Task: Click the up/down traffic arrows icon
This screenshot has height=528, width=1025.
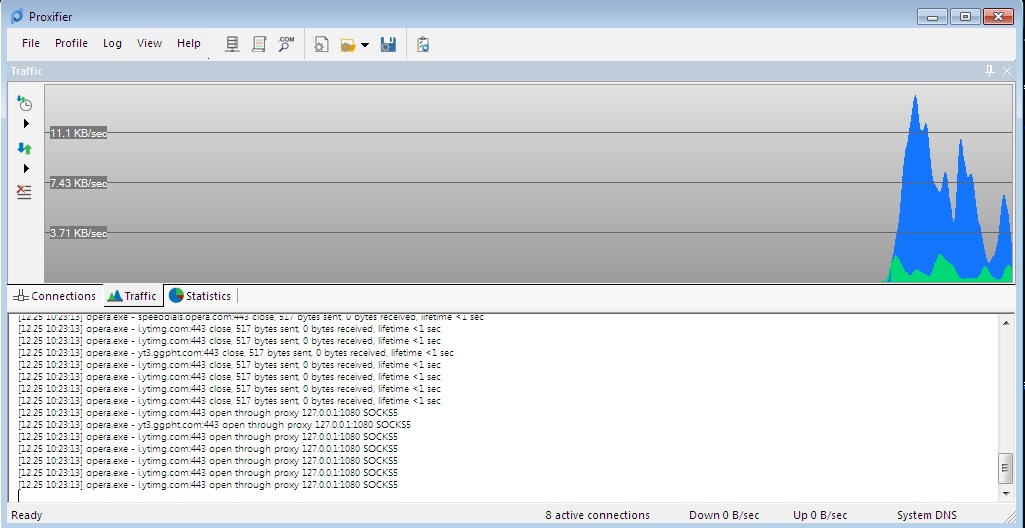Action: (x=24, y=148)
